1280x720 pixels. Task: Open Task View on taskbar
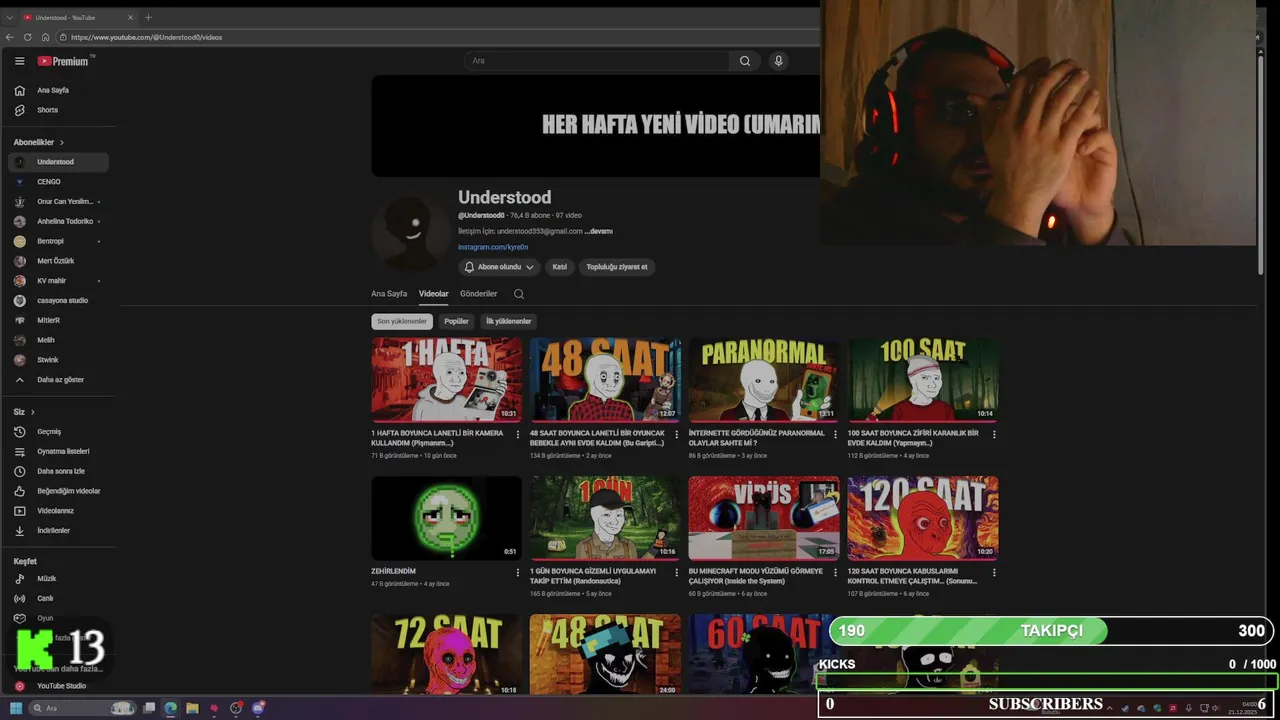pos(149,708)
